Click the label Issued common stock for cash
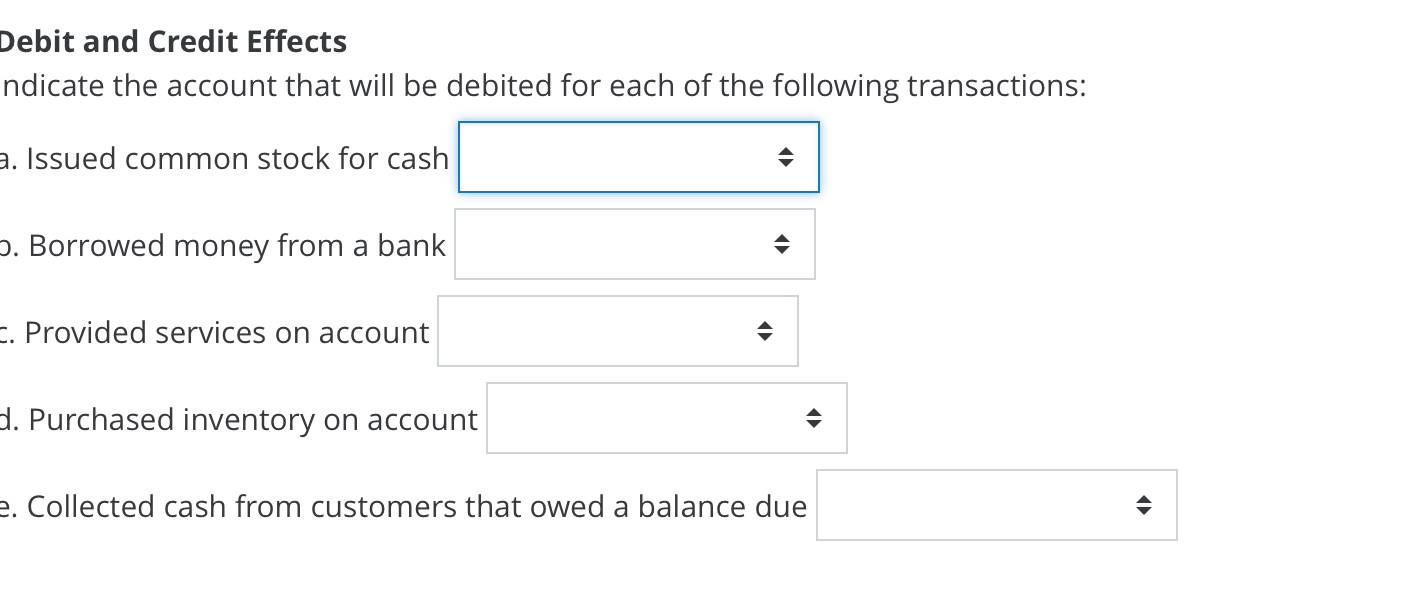Image resolution: width=1422 pixels, height=598 pixels. [224, 157]
